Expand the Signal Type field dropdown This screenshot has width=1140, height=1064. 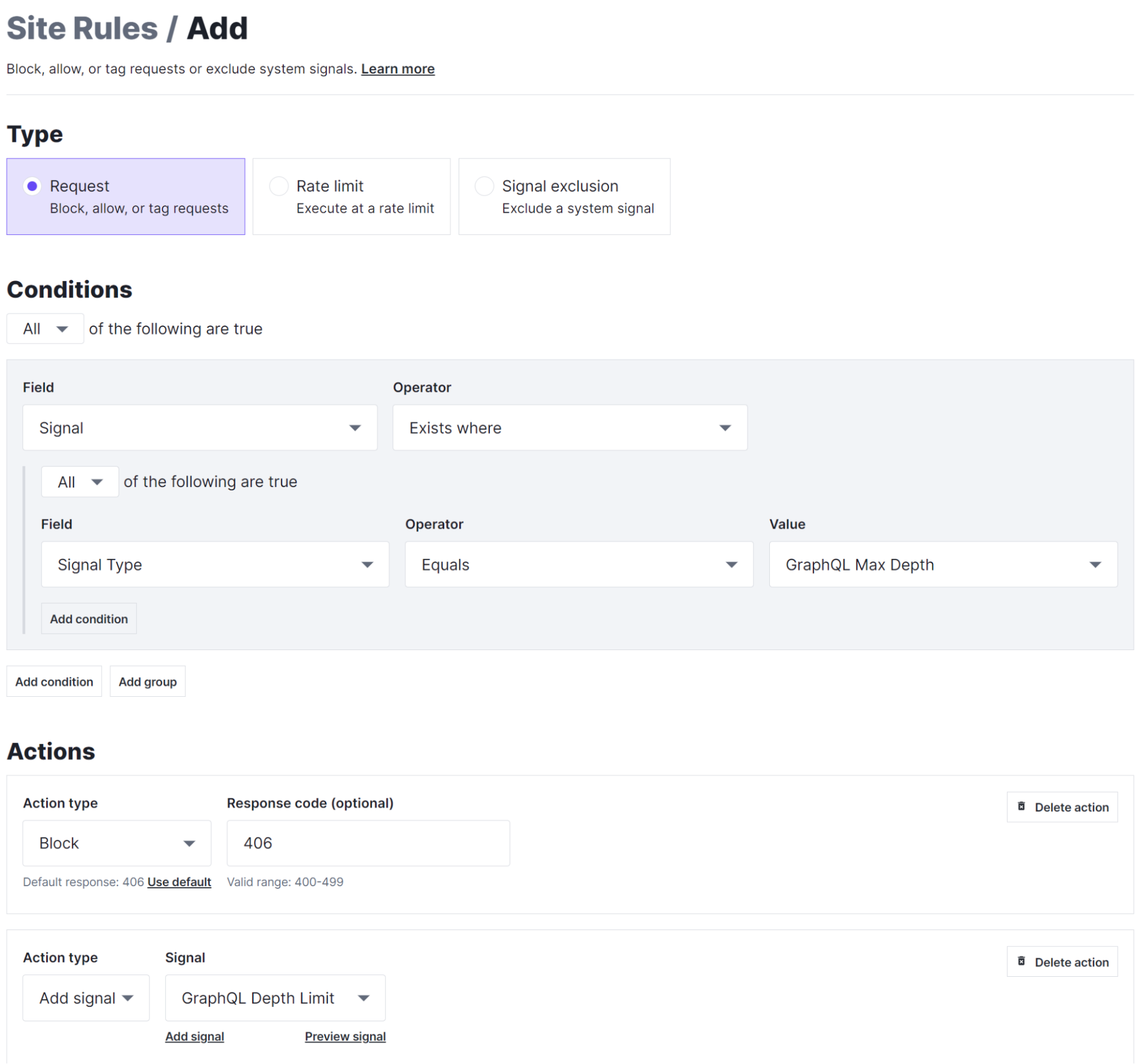pyautogui.click(x=215, y=565)
